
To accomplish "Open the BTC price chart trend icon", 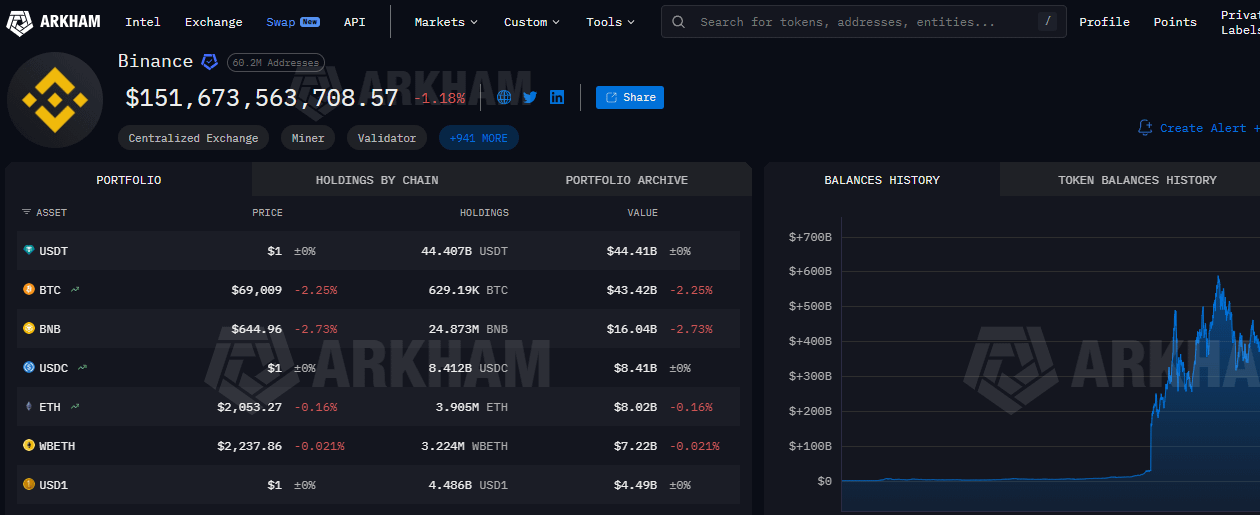I will pyautogui.click(x=75, y=290).
